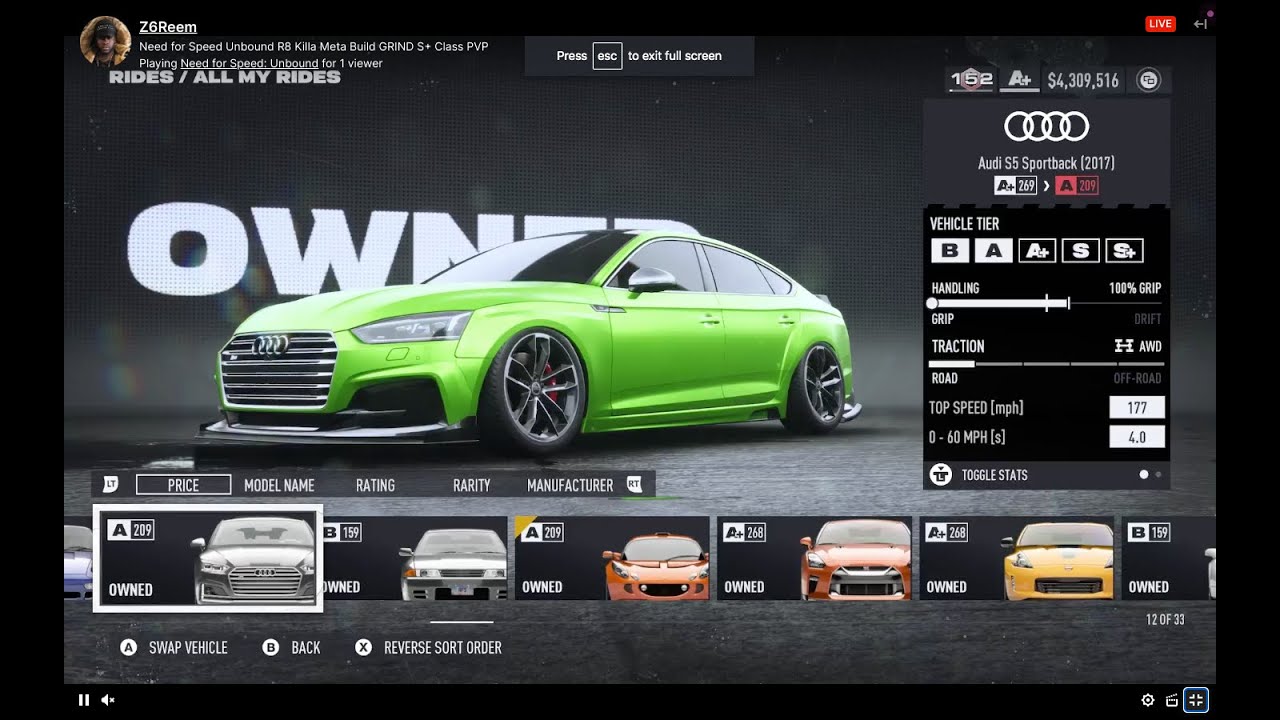Click the traction road/off-road bar
Screen dimensions: 1280x720
click(1046, 364)
